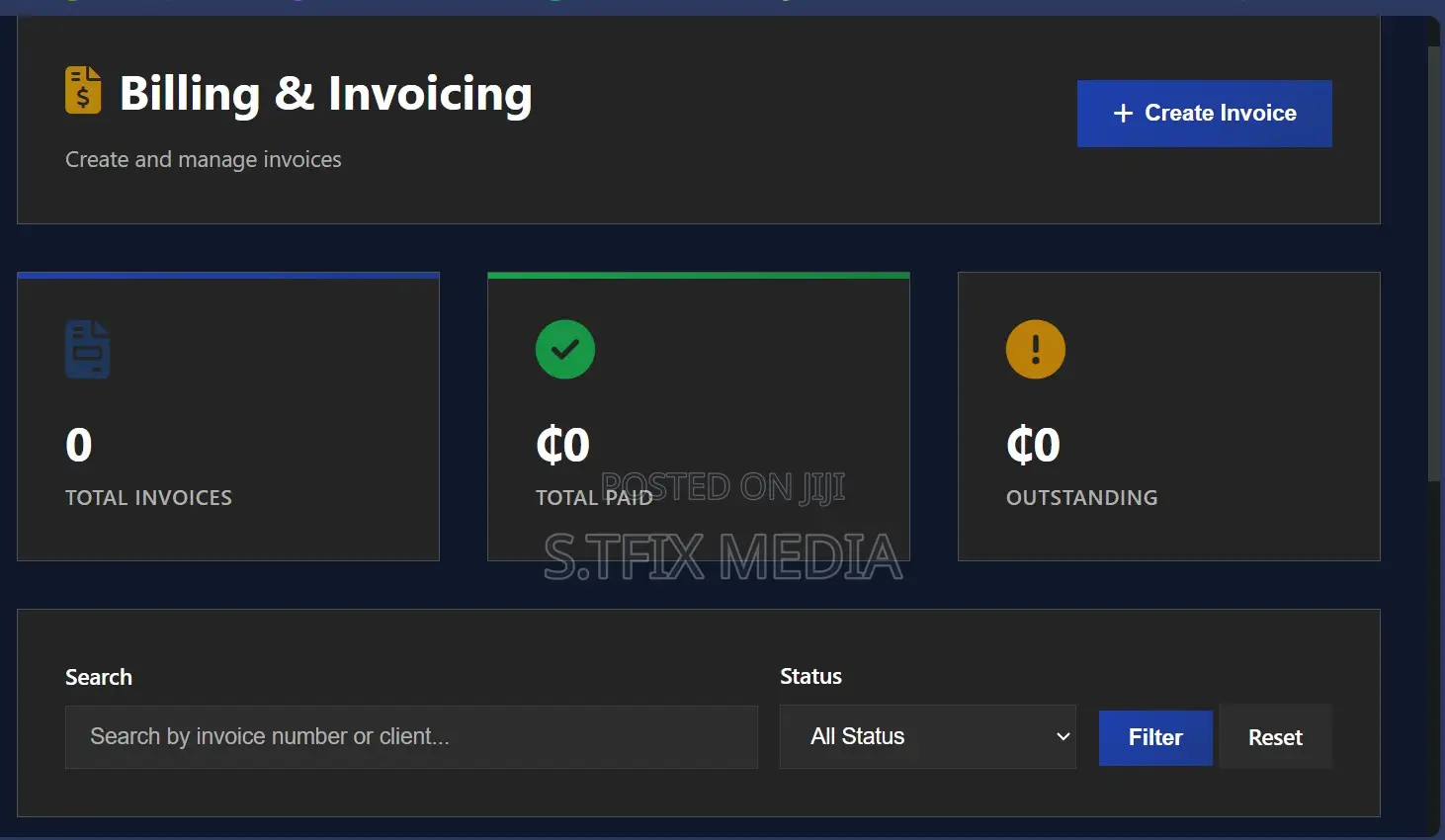Click the yellow invoice dollar icon
Screen dimensions: 1445x840
[83, 90]
